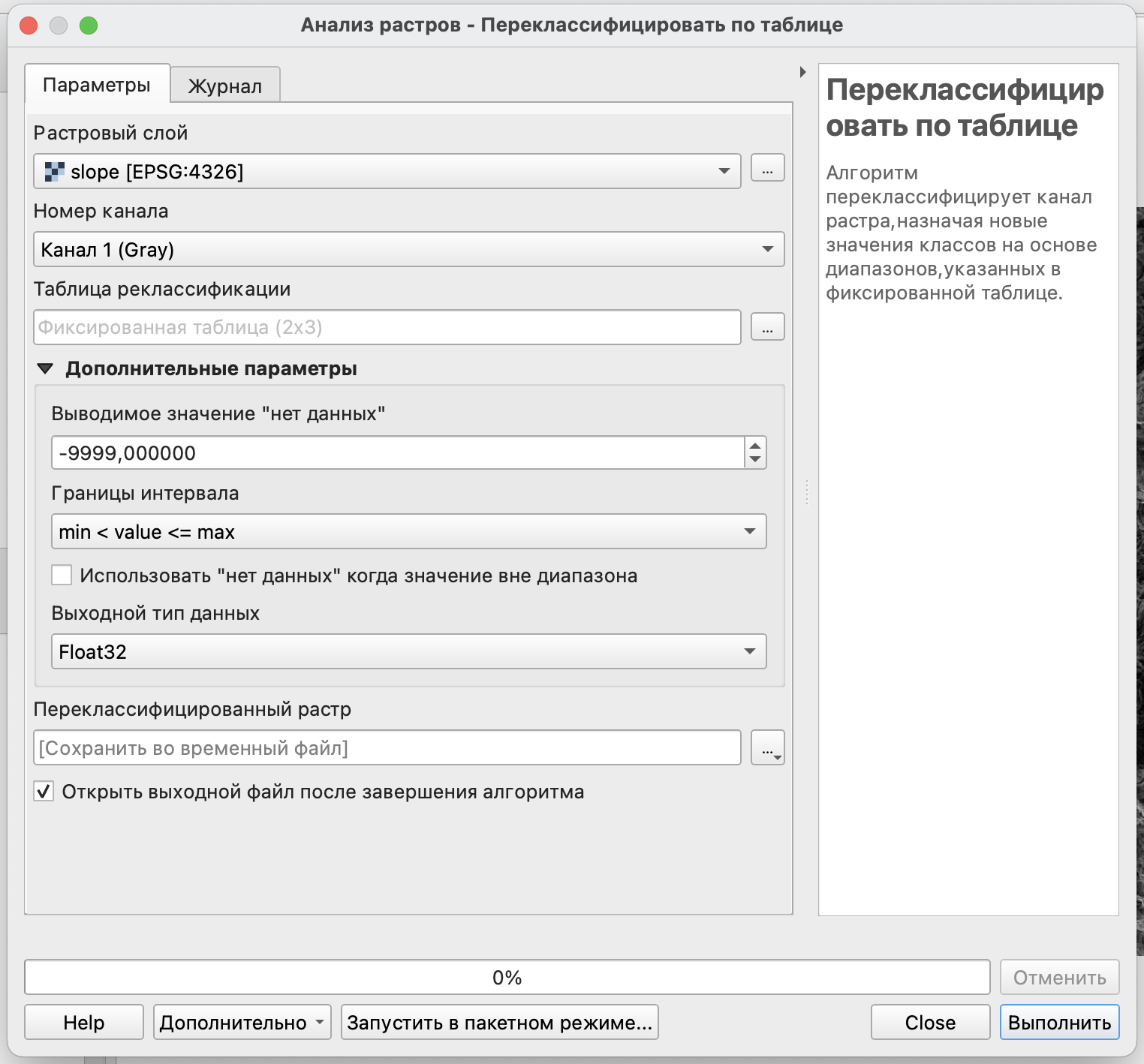Open the interval boundaries min < value <= max dropdown
This screenshot has height=1064, width=1144.
pos(408,531)
